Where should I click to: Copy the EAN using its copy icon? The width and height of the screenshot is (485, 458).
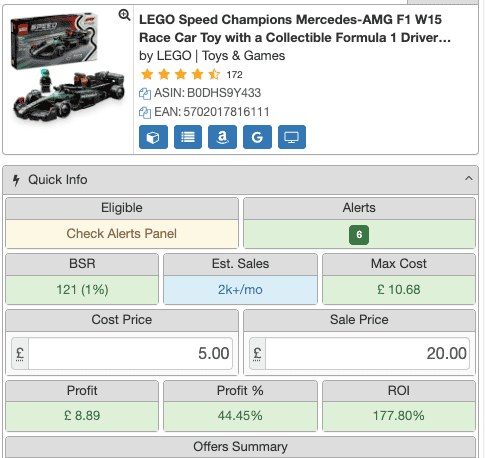145,113
